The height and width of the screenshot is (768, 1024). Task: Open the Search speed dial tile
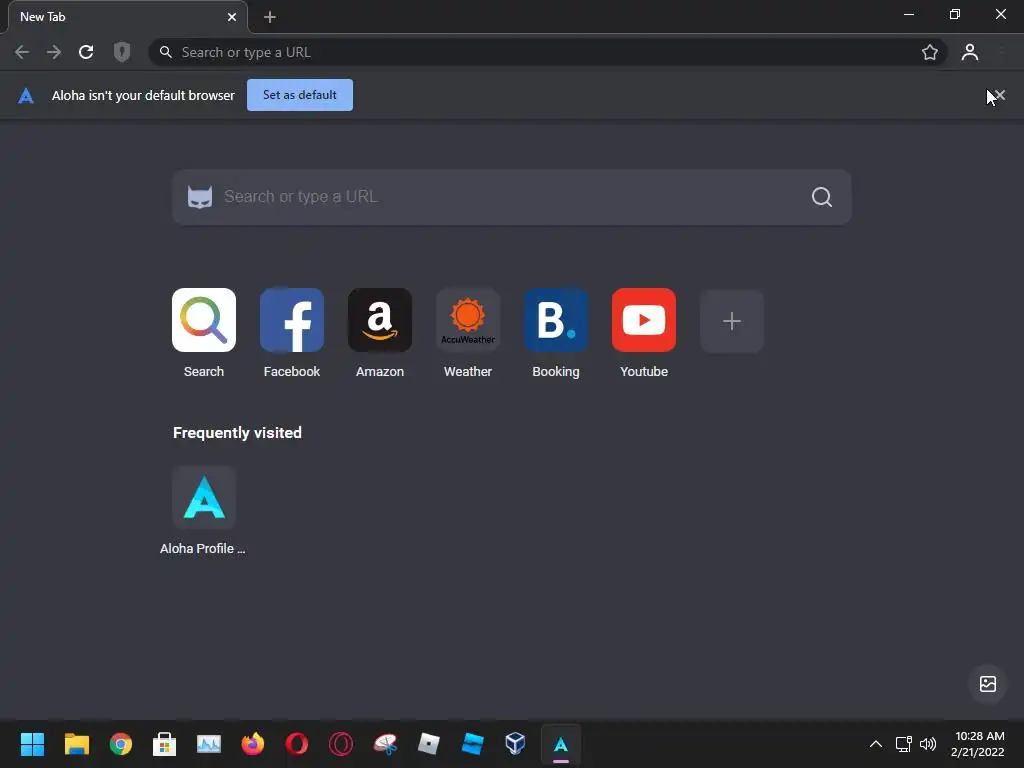(204, 320)
